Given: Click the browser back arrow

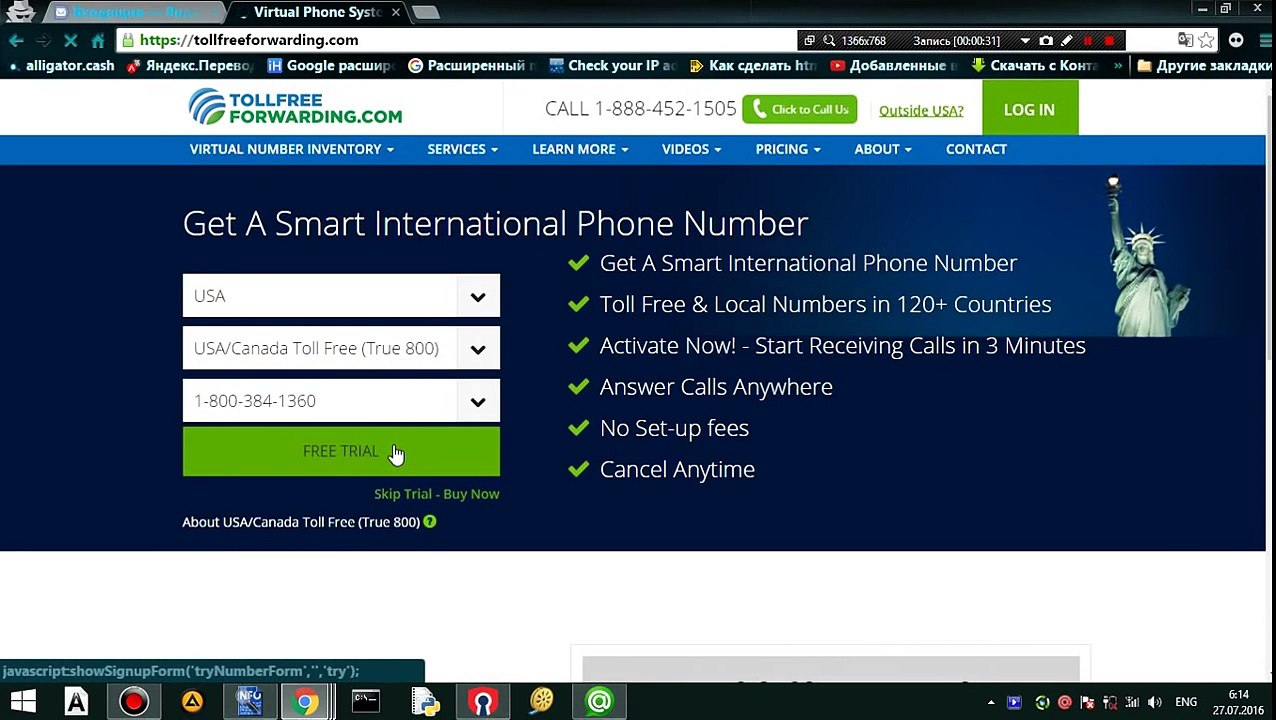Looking at the screenshot, I should coord(16,40).
